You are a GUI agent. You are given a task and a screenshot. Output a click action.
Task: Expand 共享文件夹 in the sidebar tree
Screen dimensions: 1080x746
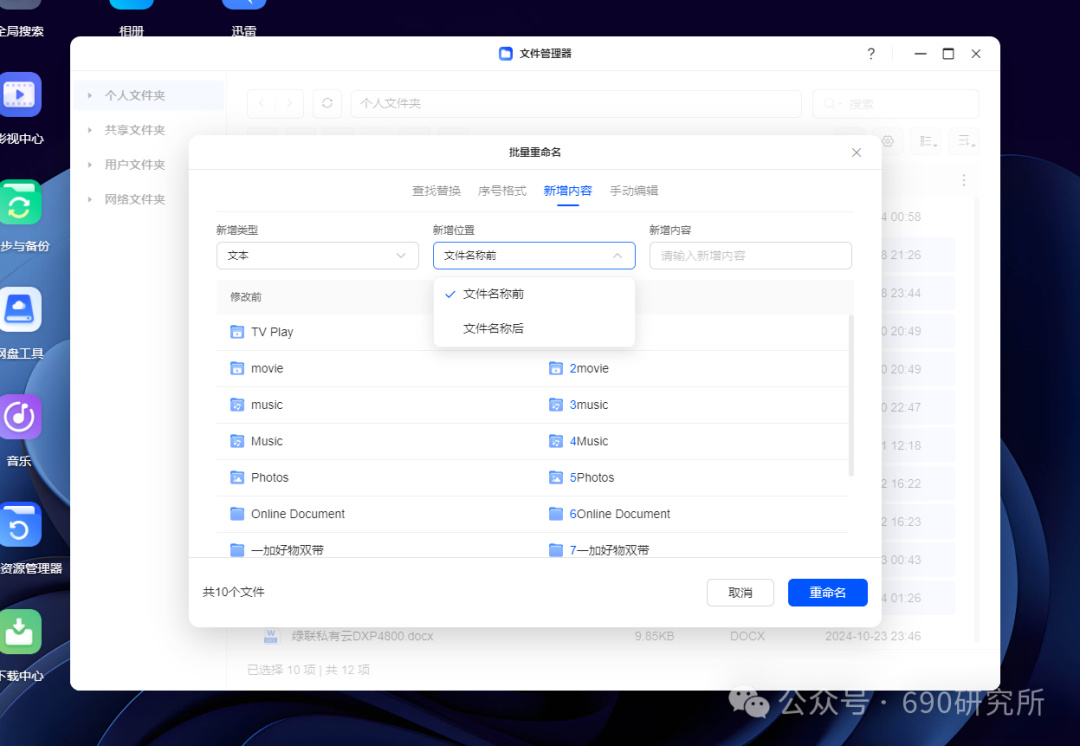[90, 130]
